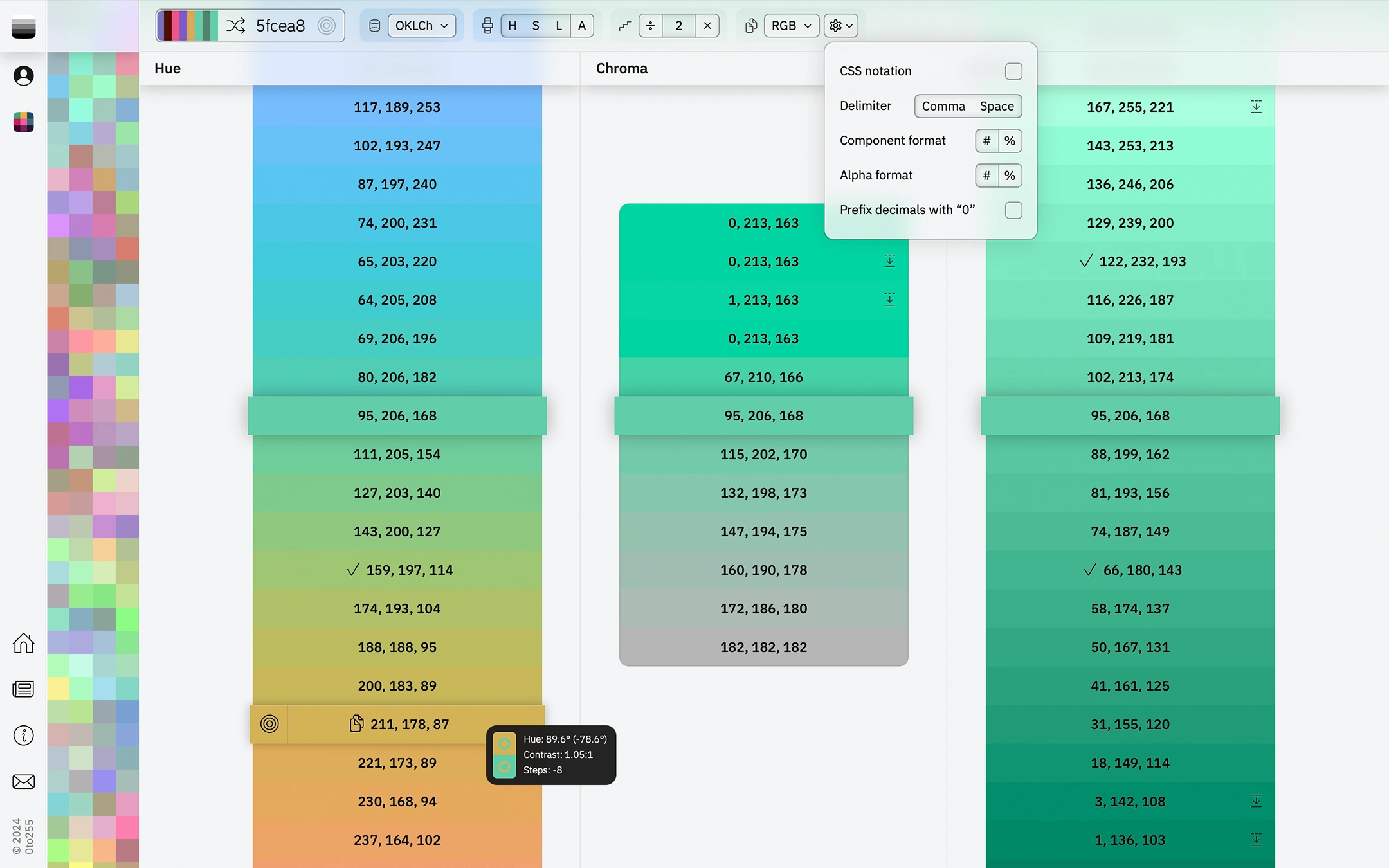Click the target icon beside the hex input

(328, 26)
